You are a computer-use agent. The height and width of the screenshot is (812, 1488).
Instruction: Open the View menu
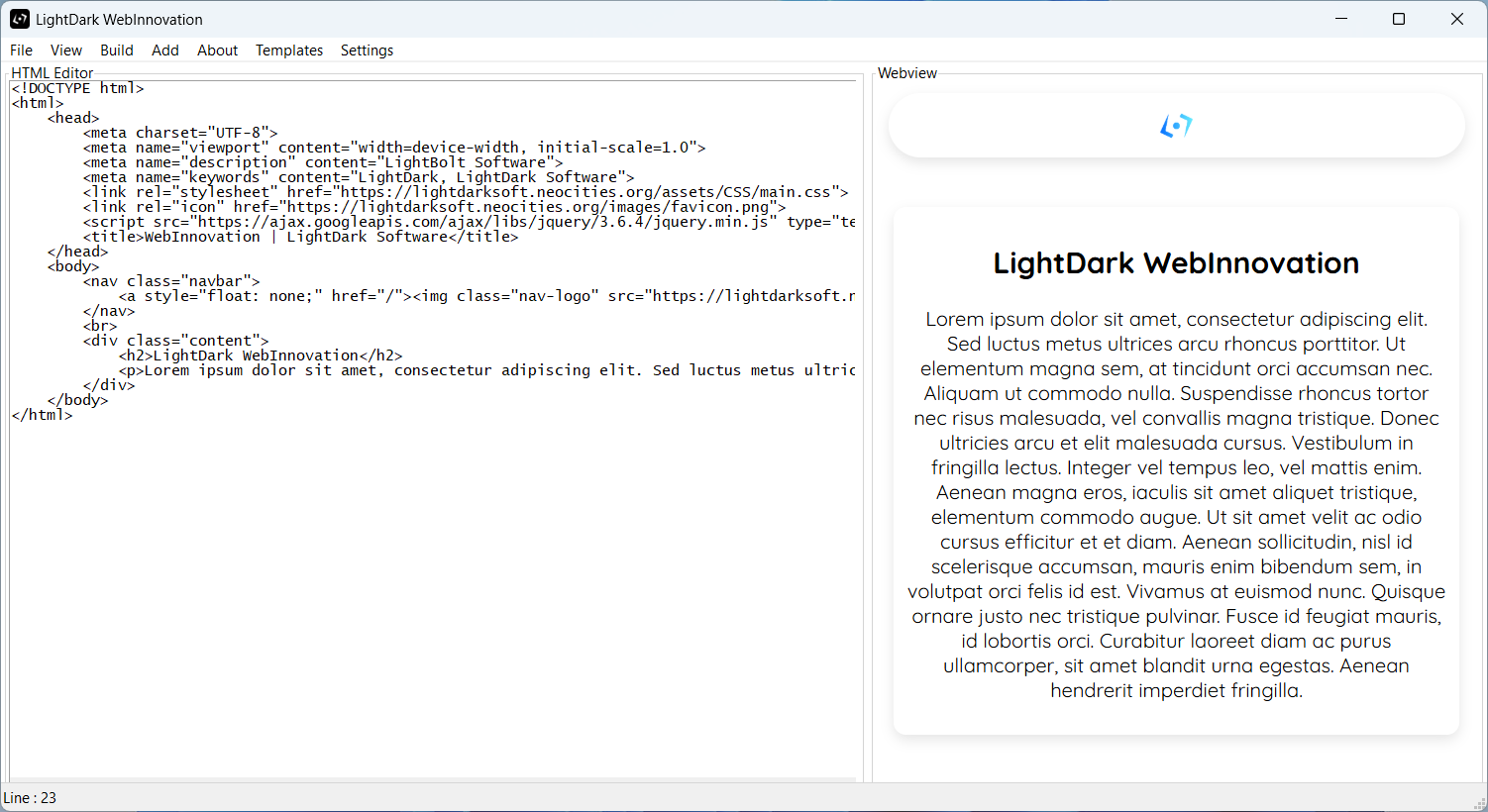[66, 51]
